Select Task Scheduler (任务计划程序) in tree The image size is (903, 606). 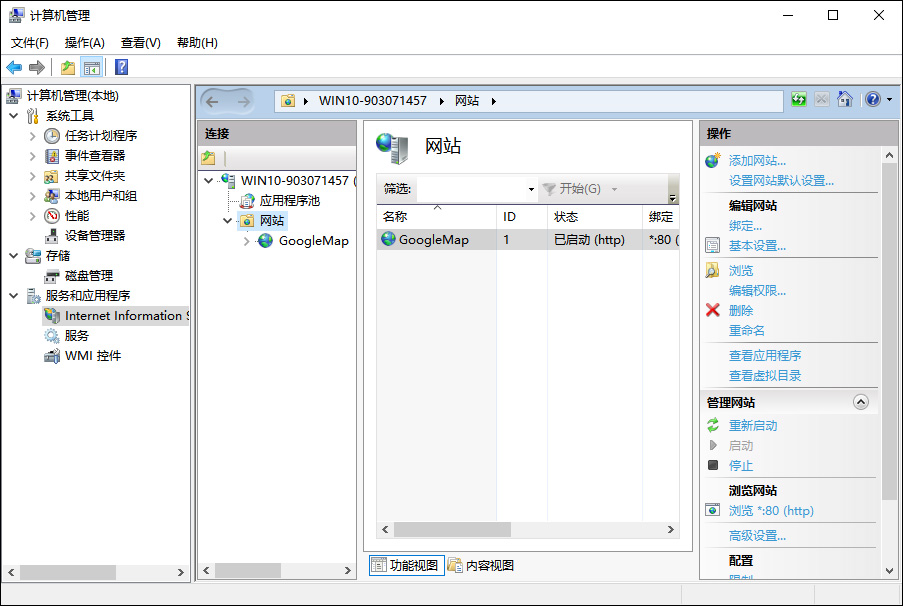101,136
